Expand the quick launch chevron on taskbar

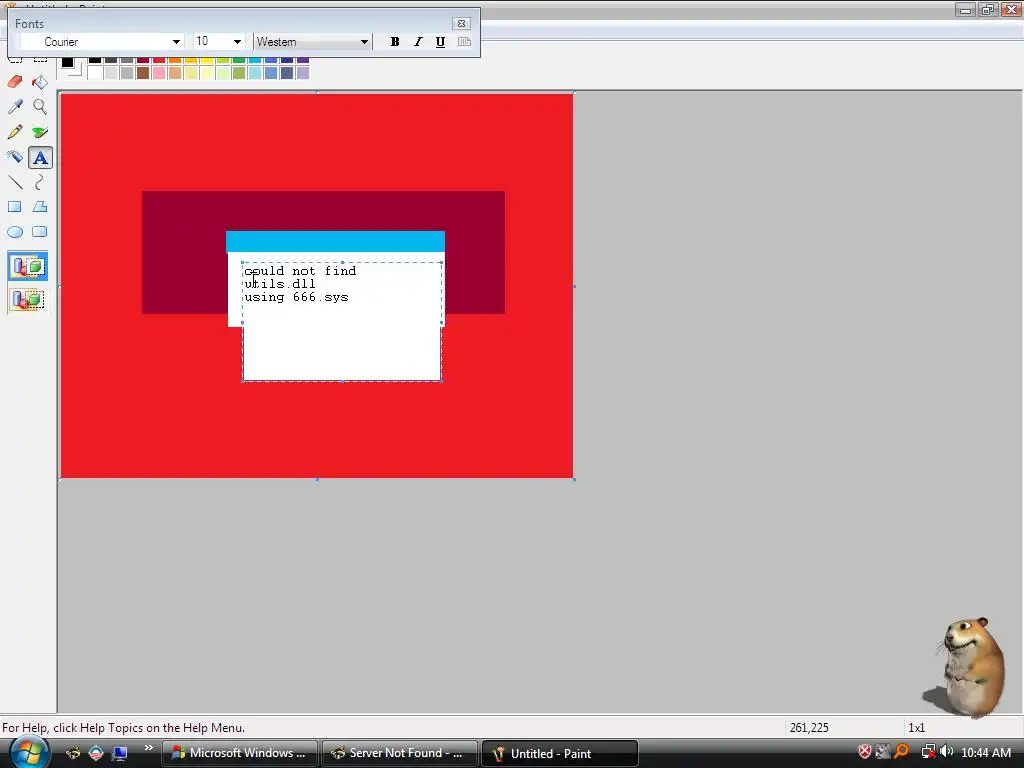[x=148, y=748]
